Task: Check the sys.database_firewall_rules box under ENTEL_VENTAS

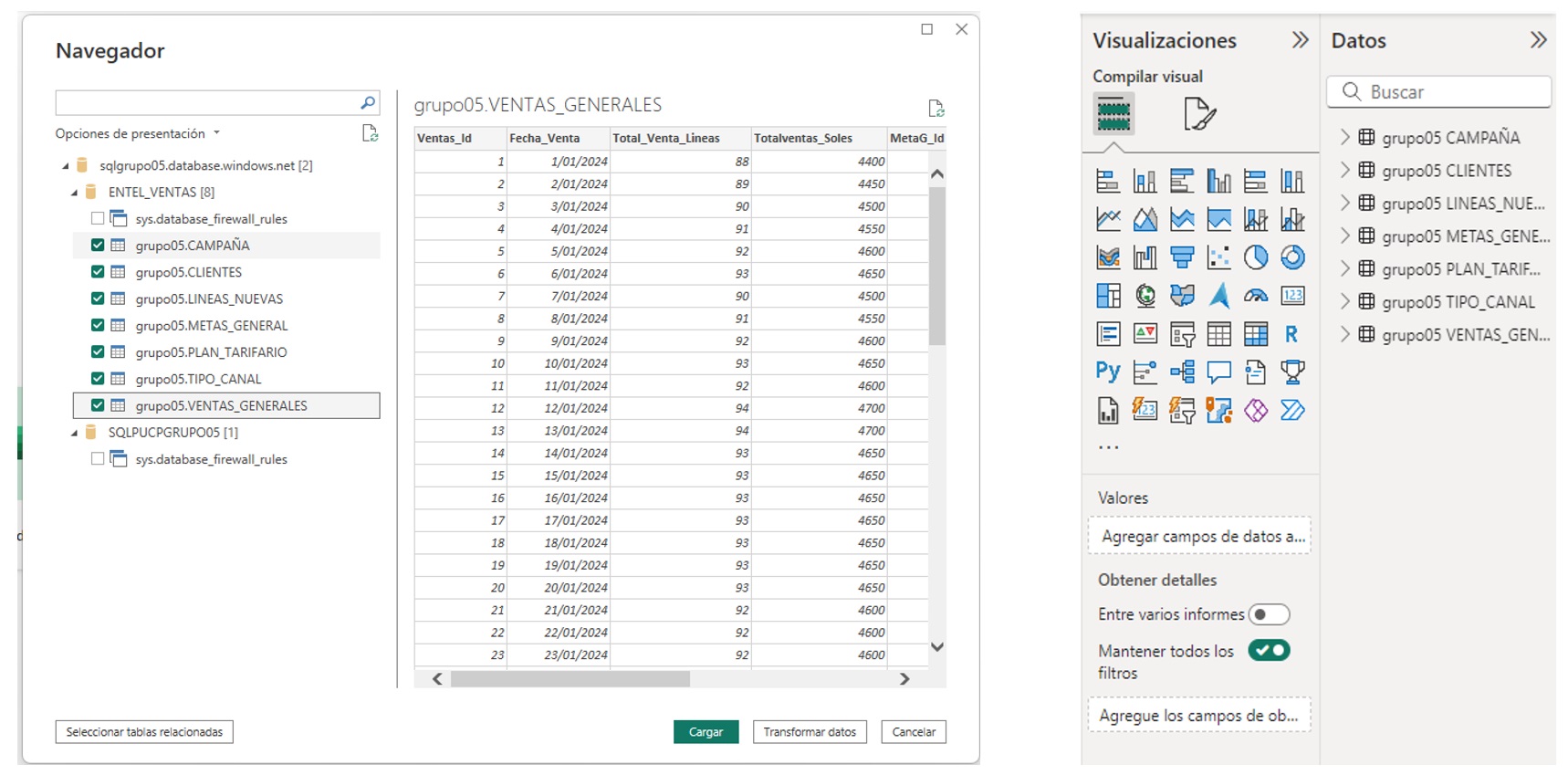Action: tap(98, 218)
